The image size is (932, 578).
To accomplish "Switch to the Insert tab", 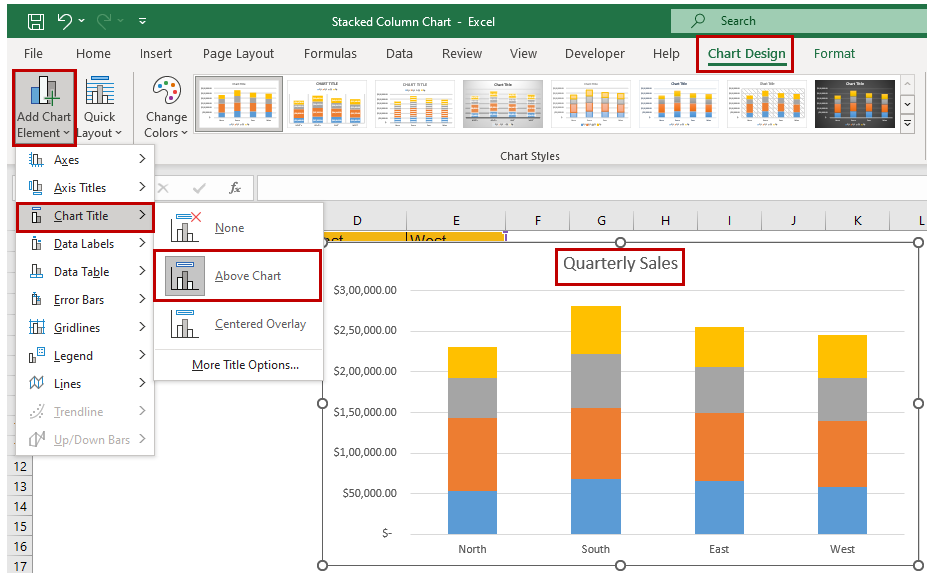I will pos(156,54).
